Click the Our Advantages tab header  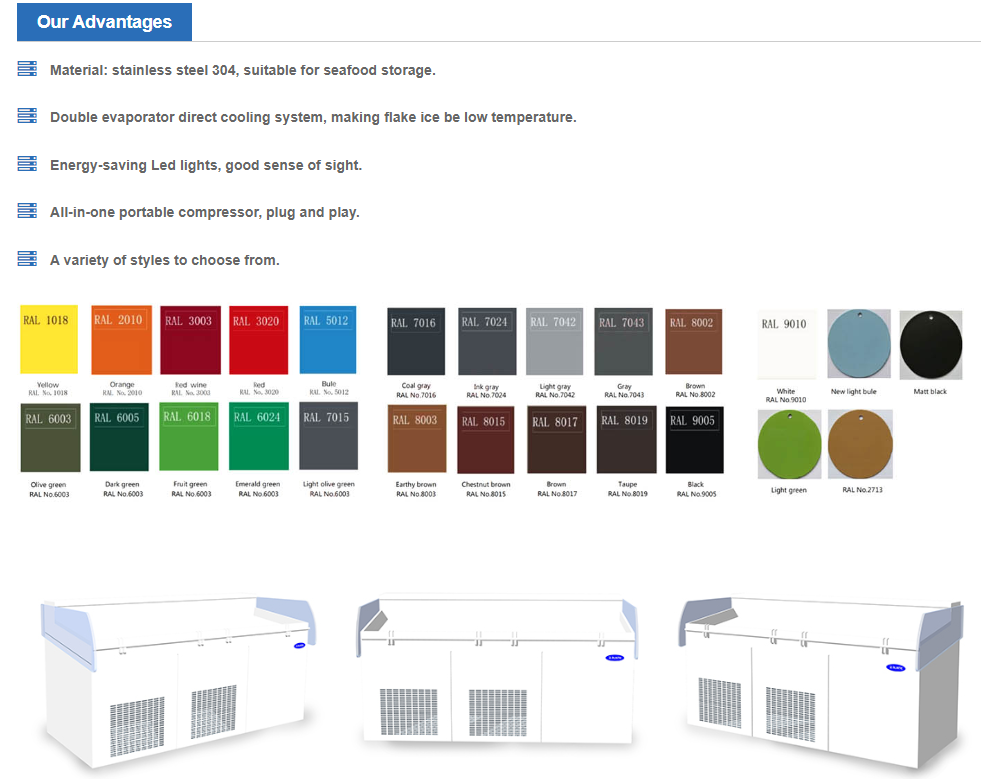pyautogui.click(x=104, y=22)
